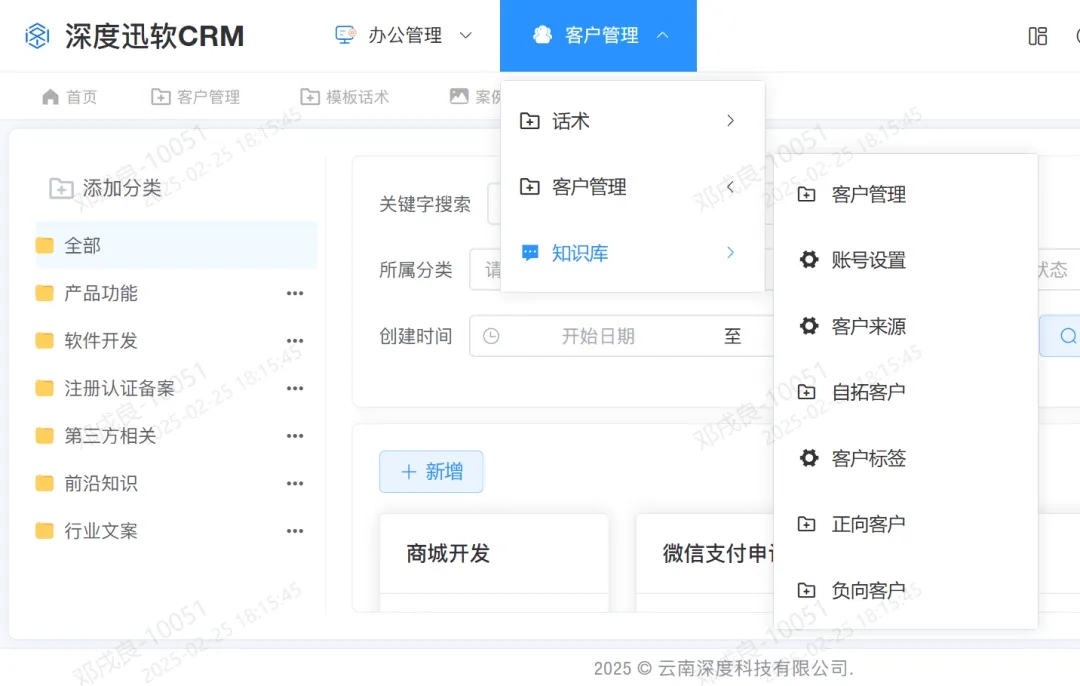The image size is (1080, 686).
Task: Click the 账号设置 gear icon
Action: 809,260
